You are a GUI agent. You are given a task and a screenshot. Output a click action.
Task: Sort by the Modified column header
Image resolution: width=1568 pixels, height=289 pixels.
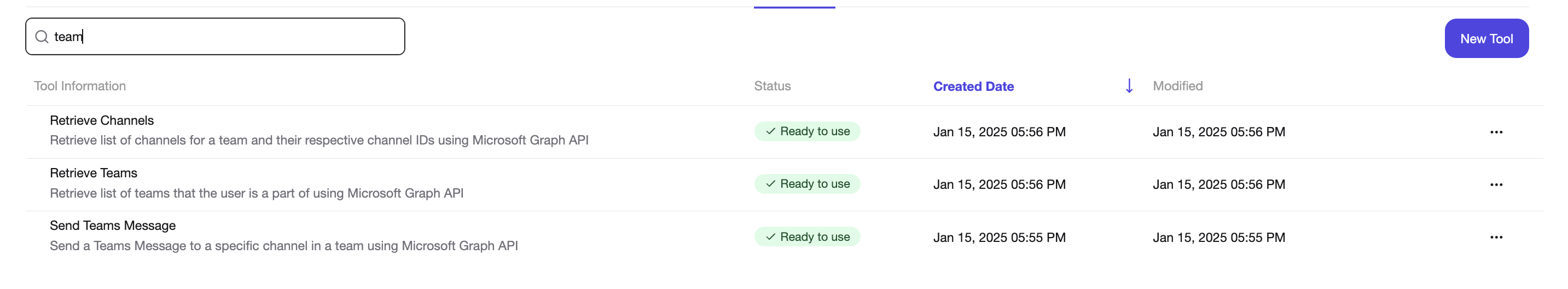1177,86
